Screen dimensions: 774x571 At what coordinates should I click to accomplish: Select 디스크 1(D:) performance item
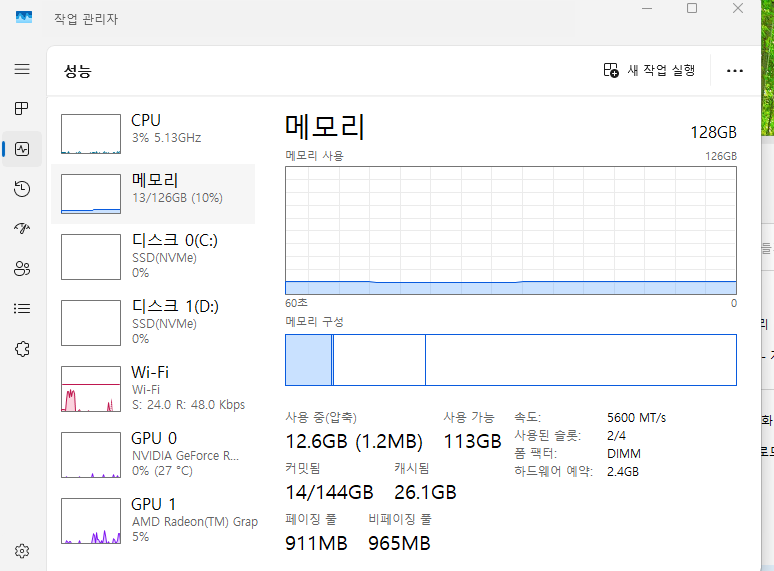coord(155,322)
